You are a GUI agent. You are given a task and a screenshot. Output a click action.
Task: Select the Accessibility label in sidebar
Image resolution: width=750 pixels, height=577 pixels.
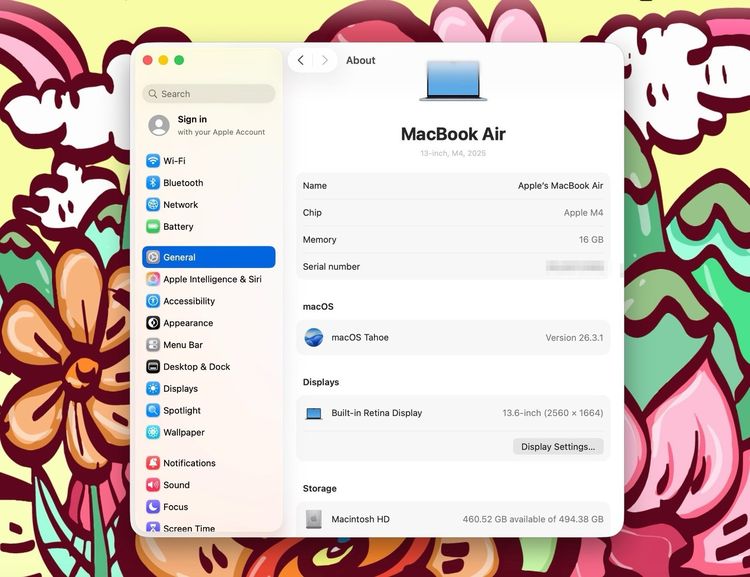pyautogui.click(x=189, y=301)
